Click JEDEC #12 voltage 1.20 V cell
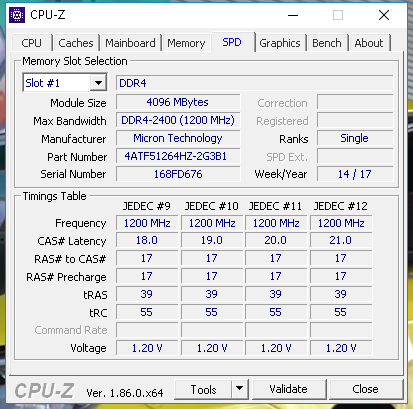 click(341, 348)
